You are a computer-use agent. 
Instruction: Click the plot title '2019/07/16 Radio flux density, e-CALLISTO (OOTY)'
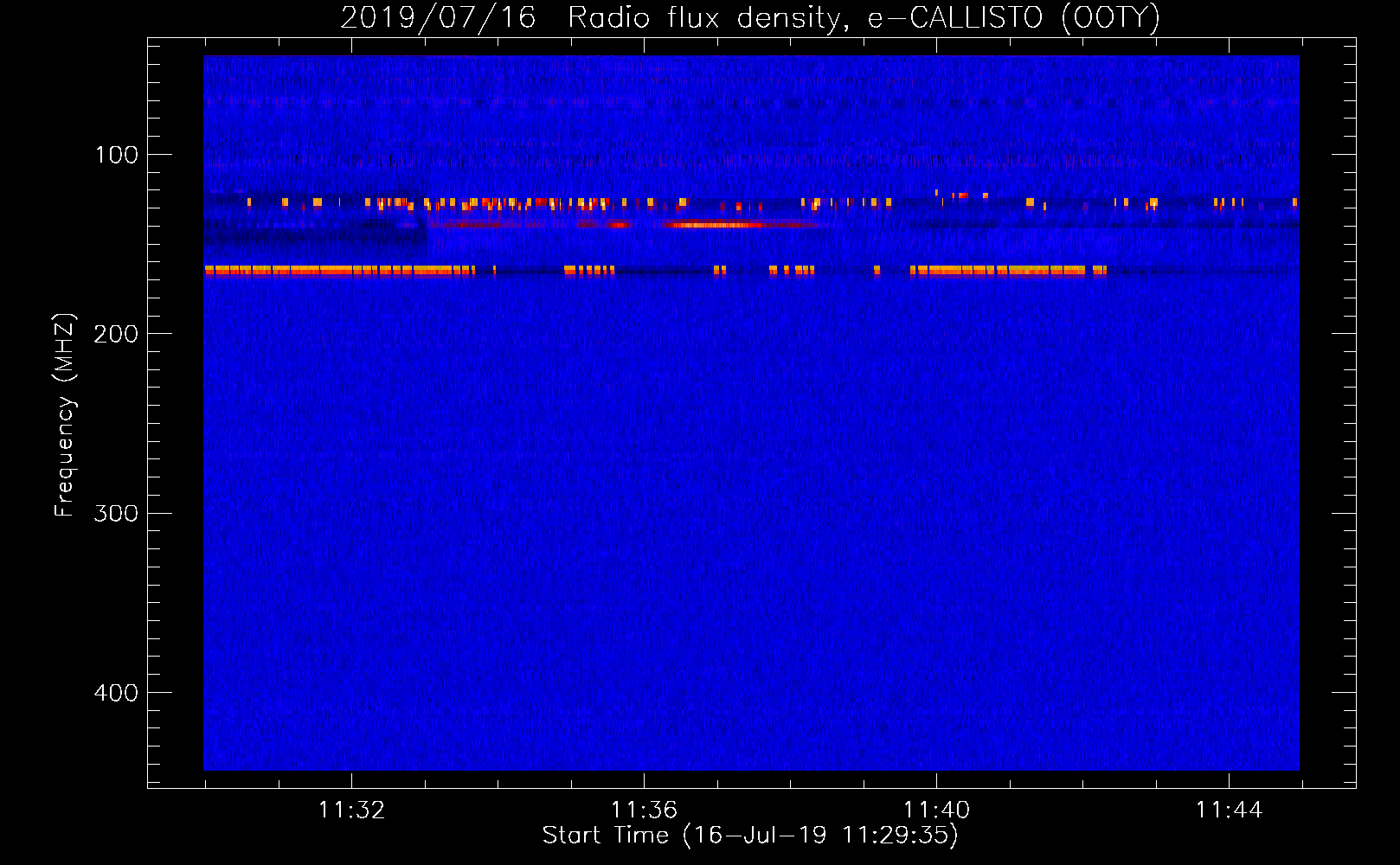pyautogui.click(x=750, y=17)
